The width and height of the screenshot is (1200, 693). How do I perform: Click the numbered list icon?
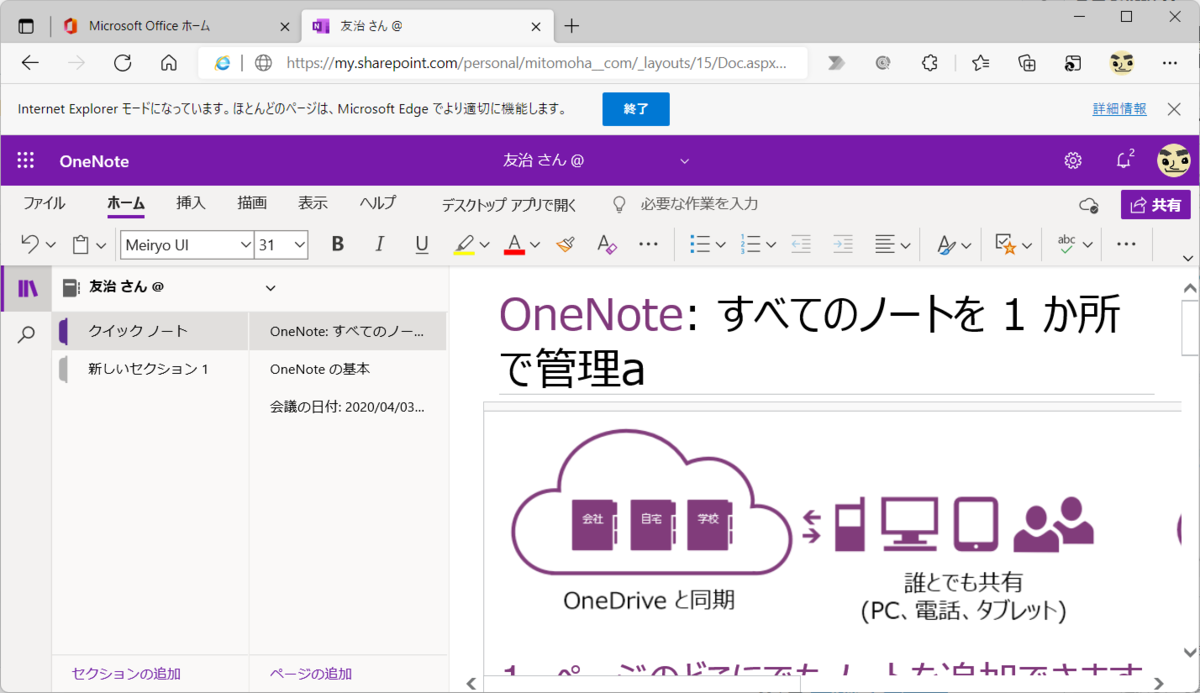[750, 244]
